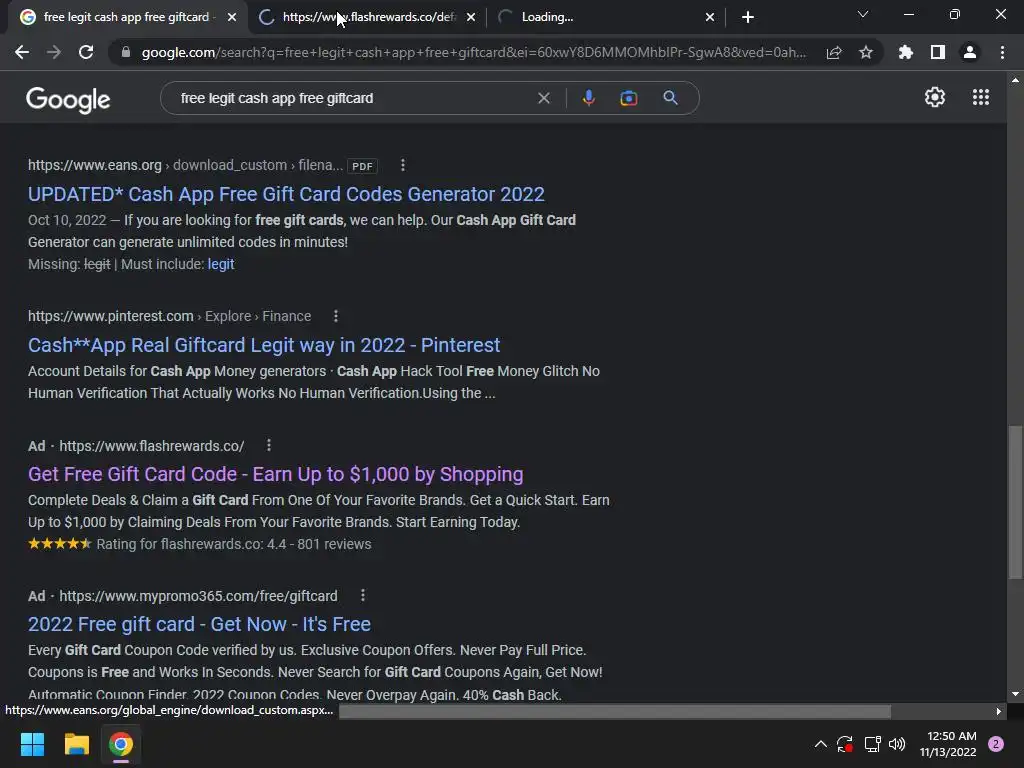
Task: View site information via the lock icon
Action: [x=125, y=52]
